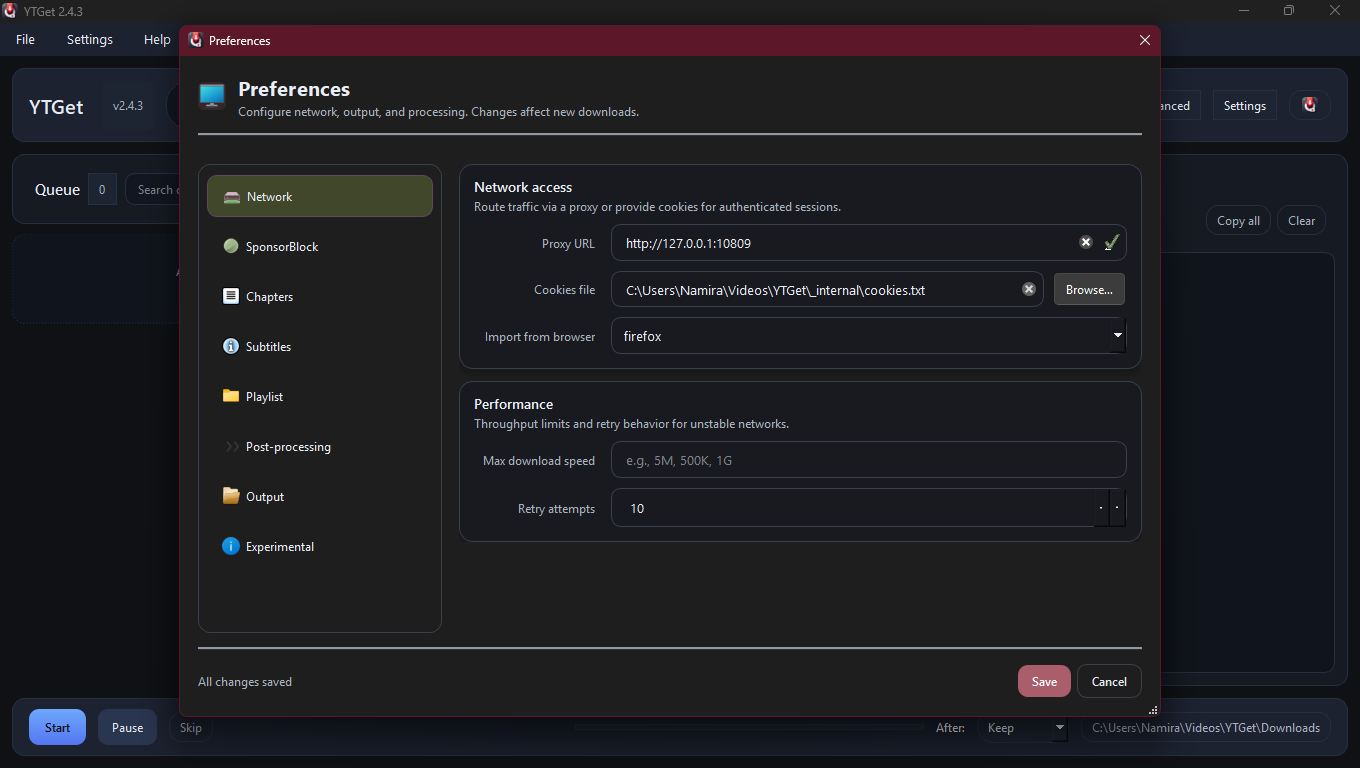1360x768 pixels.
Task: Click the queue count badge showing 0
Action: coord(102,189)
